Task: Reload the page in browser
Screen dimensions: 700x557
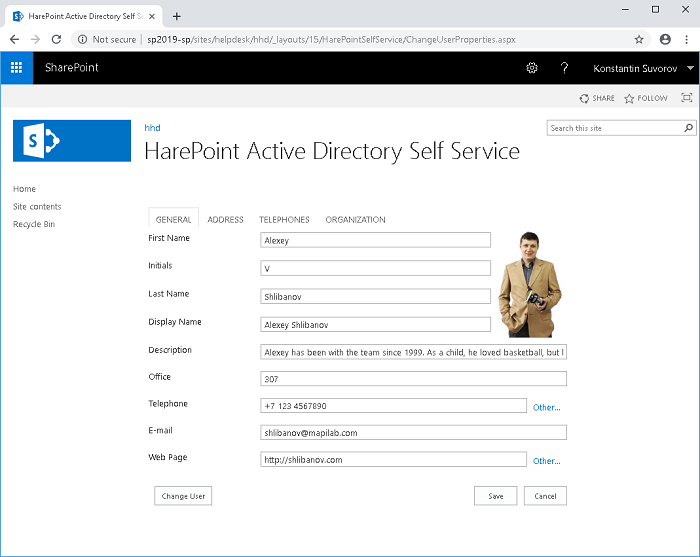Action: point(56,39)
